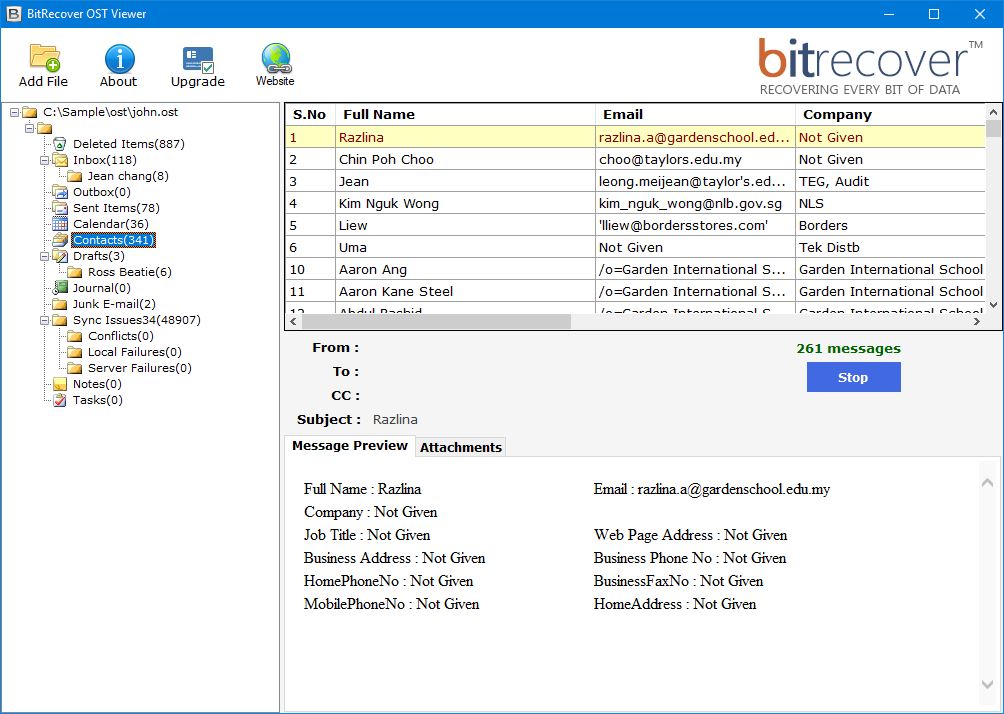Collapse the Sync Issues tree node
This screenshot has width=1004, height=714.
click(45, 320)
